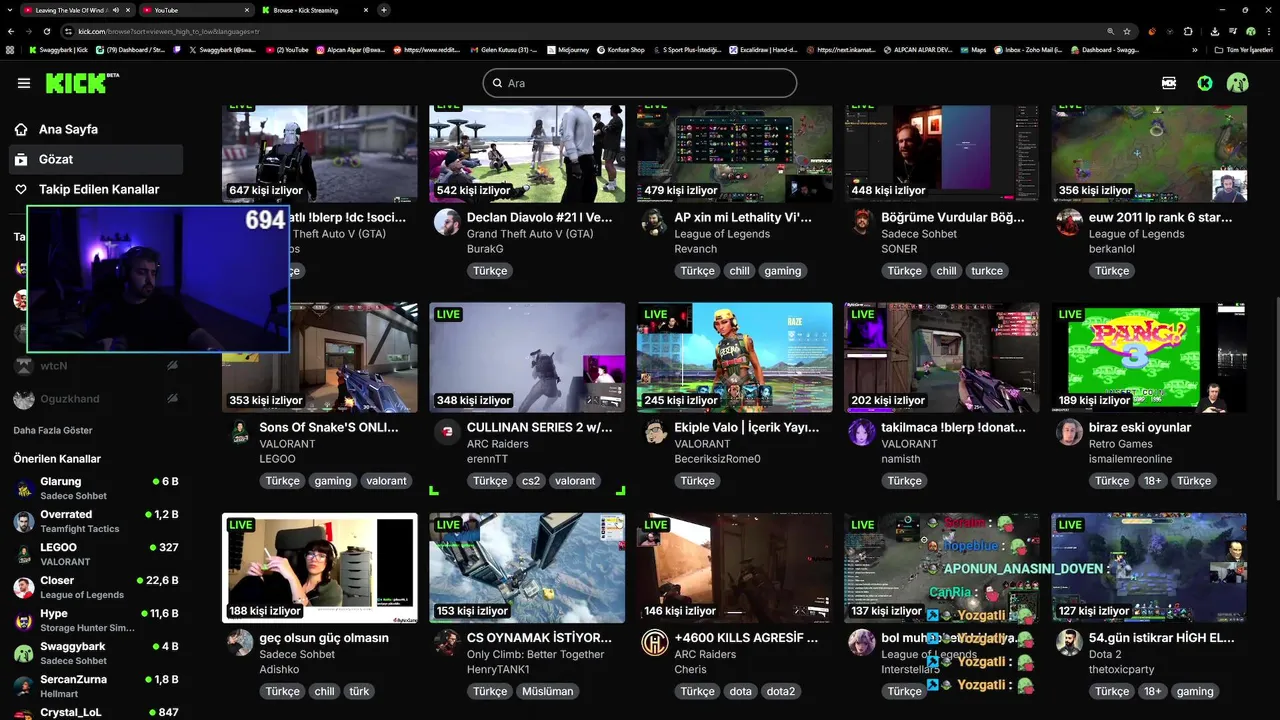Screen dimensions: 1280x720
Task: Click Retro Games category link
Action: coord(1120,444)
